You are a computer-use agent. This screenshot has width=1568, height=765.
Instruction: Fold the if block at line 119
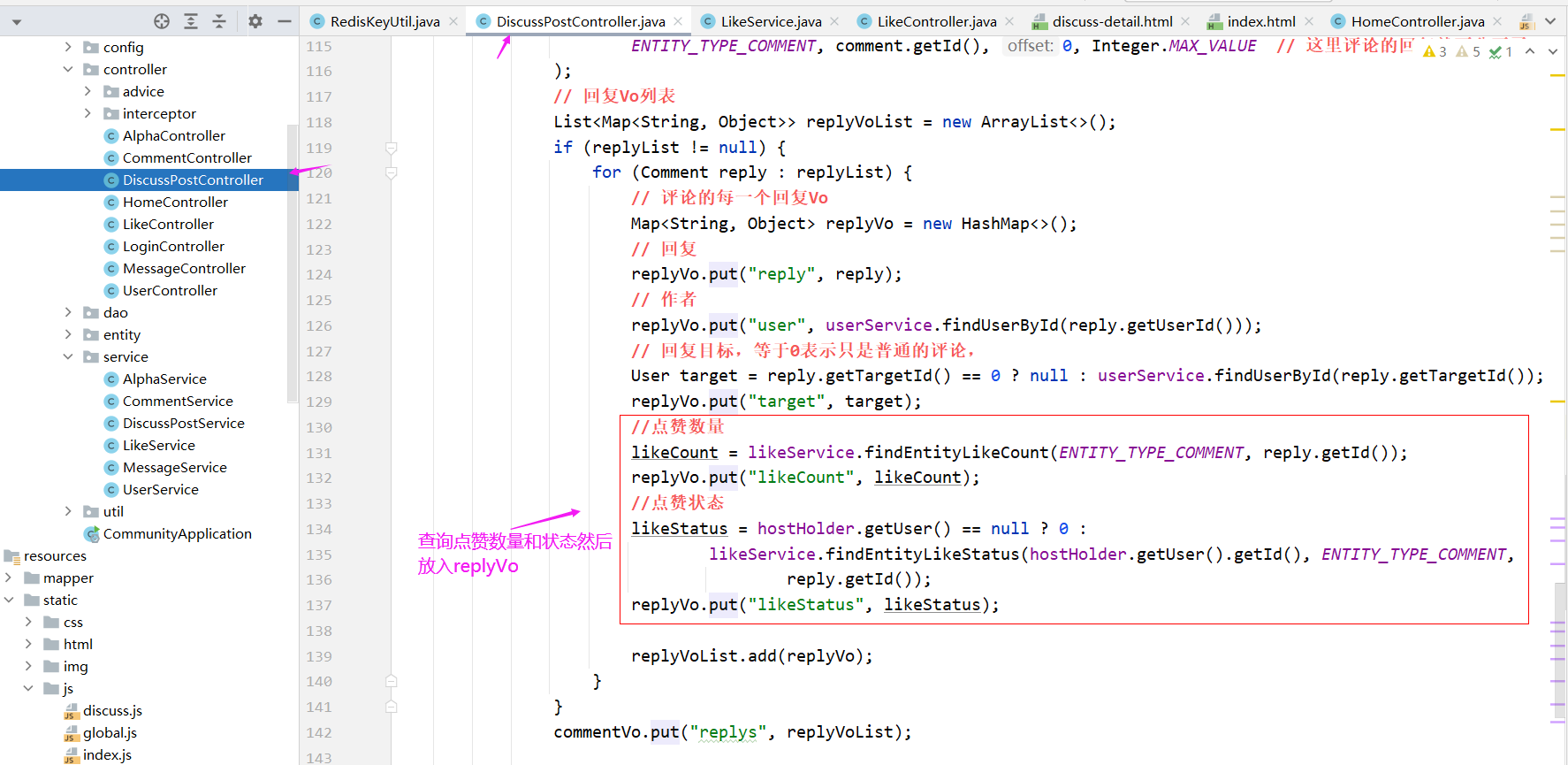point(391,148)
